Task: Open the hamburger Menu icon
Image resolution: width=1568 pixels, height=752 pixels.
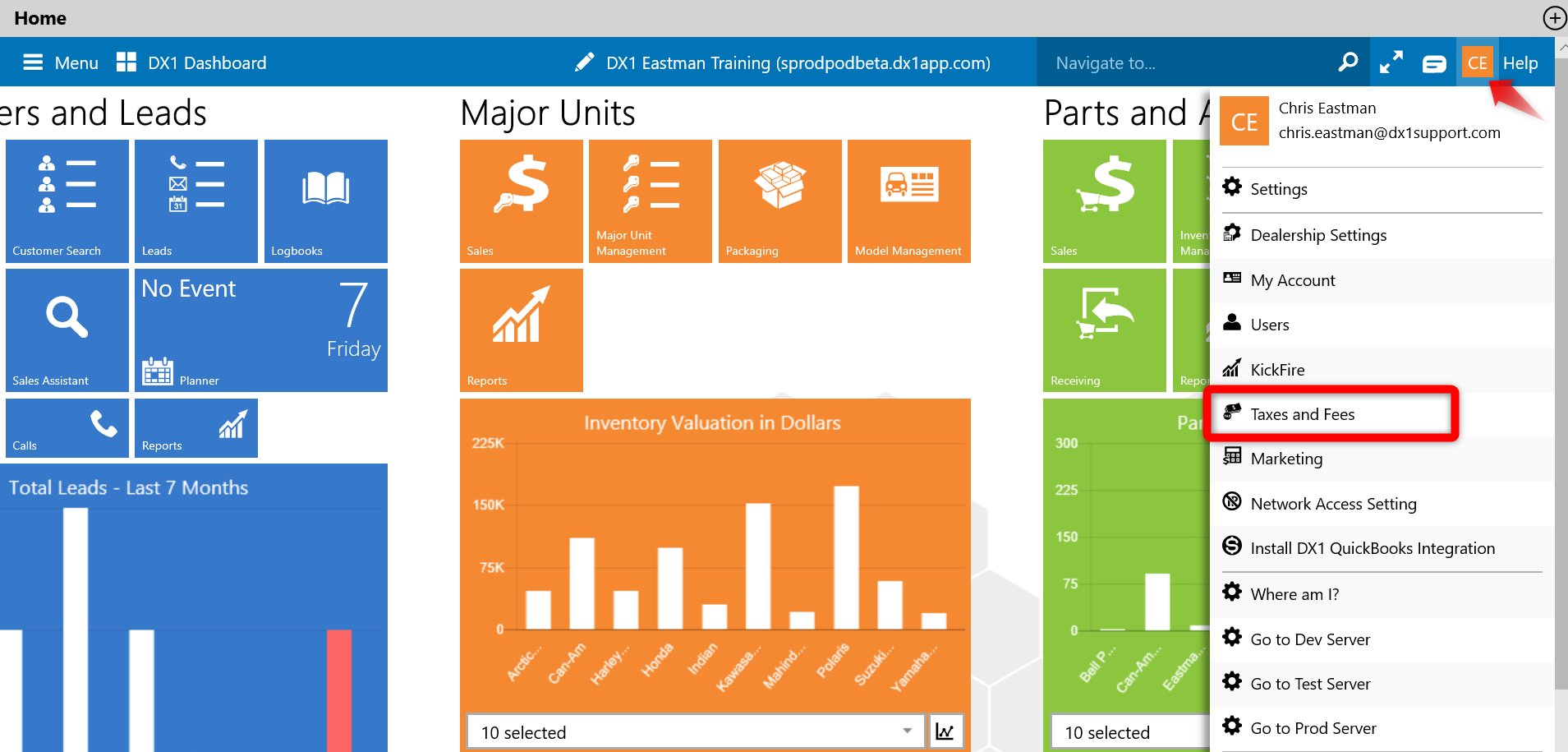Action: pyautogui.click(x=33, y=62)
